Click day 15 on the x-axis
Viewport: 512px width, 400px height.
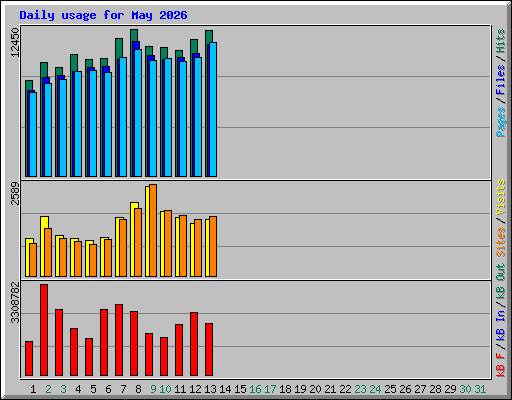click(x=240, y=389)
